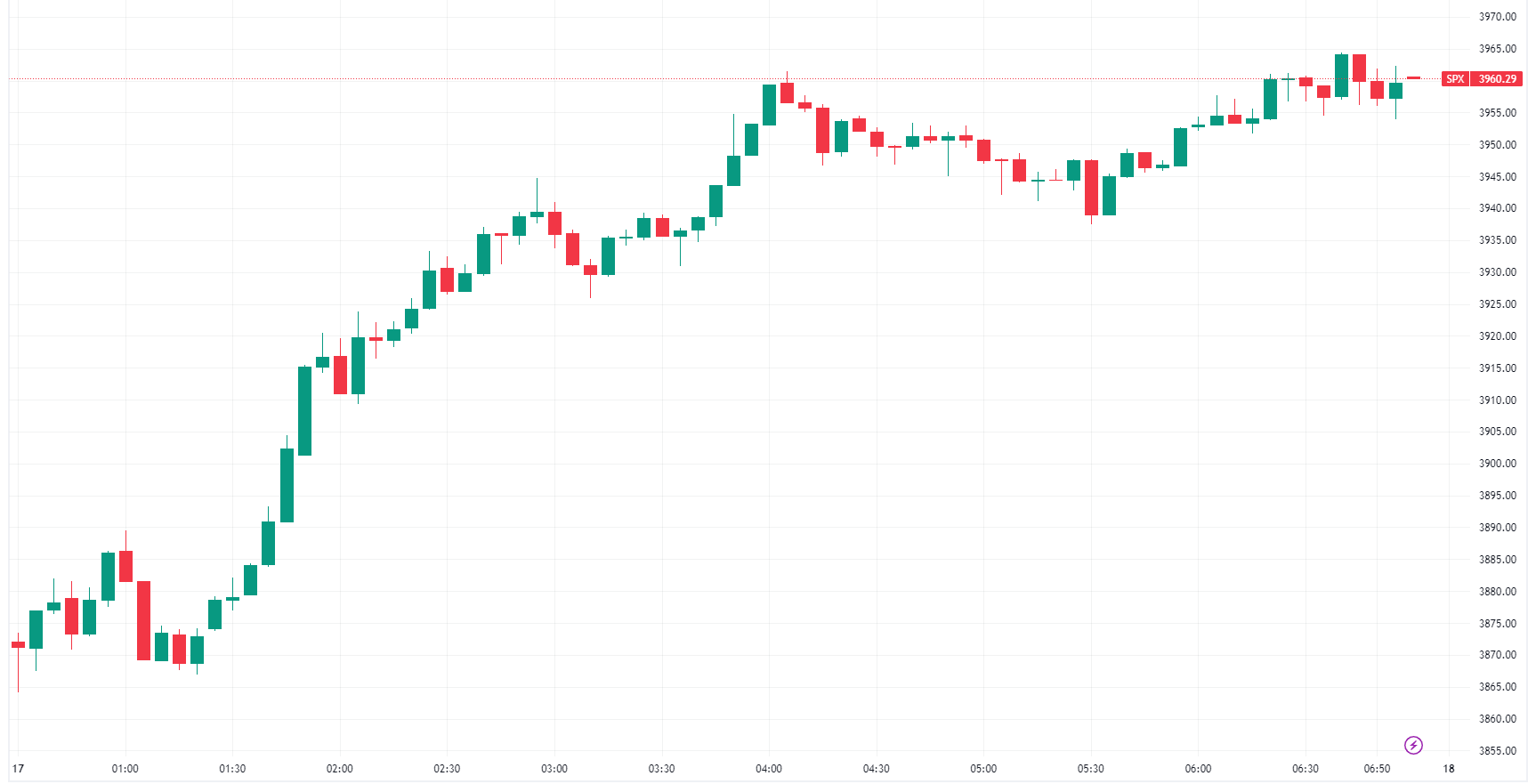The height and width of the screenshot is (784, 1536).
Task: Click the long red candle after 01:00
Action: (143, 620)
